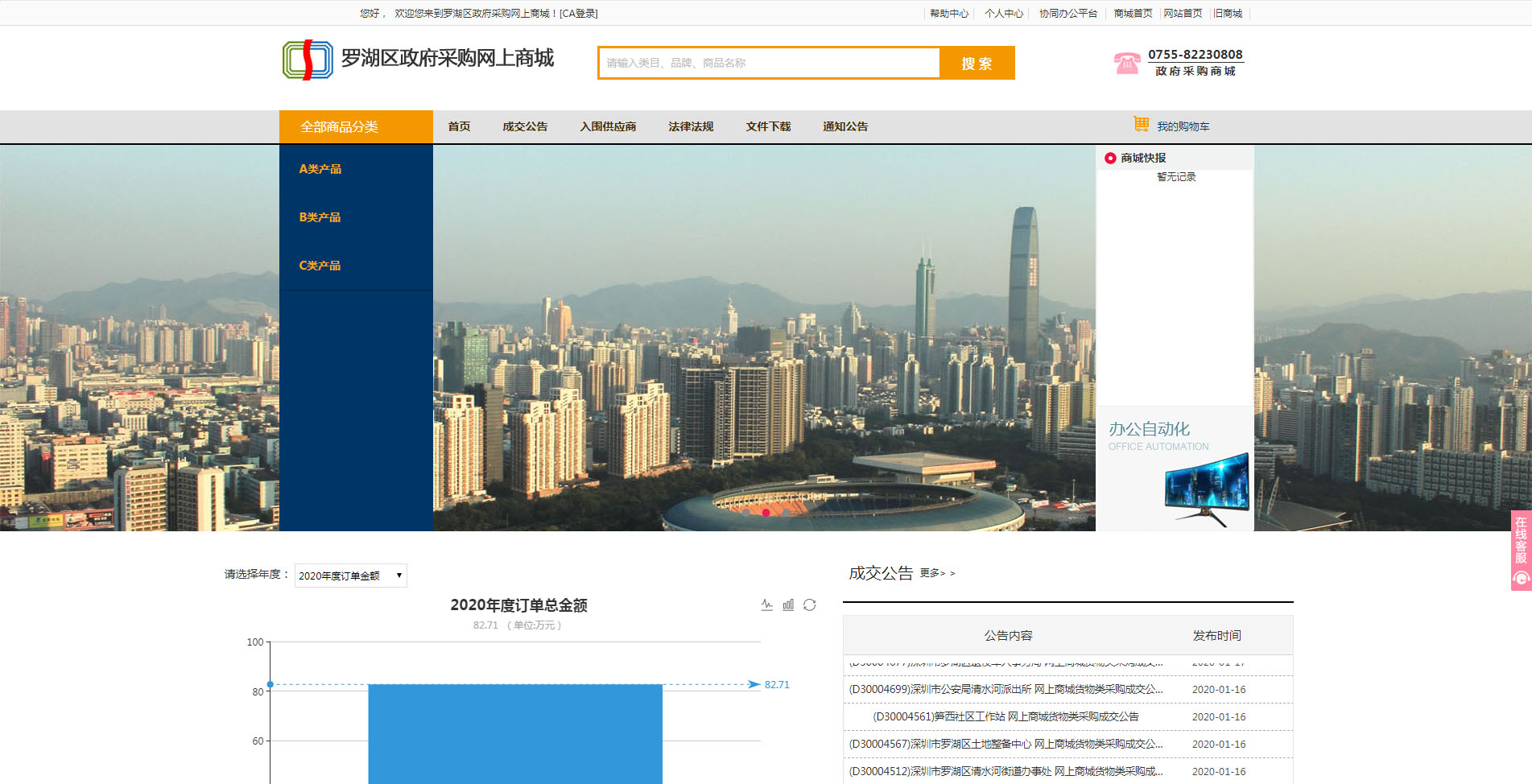Screen dimensions: 1532x784
Task: Click the Luohu mall logo icon
Action: 308,60
